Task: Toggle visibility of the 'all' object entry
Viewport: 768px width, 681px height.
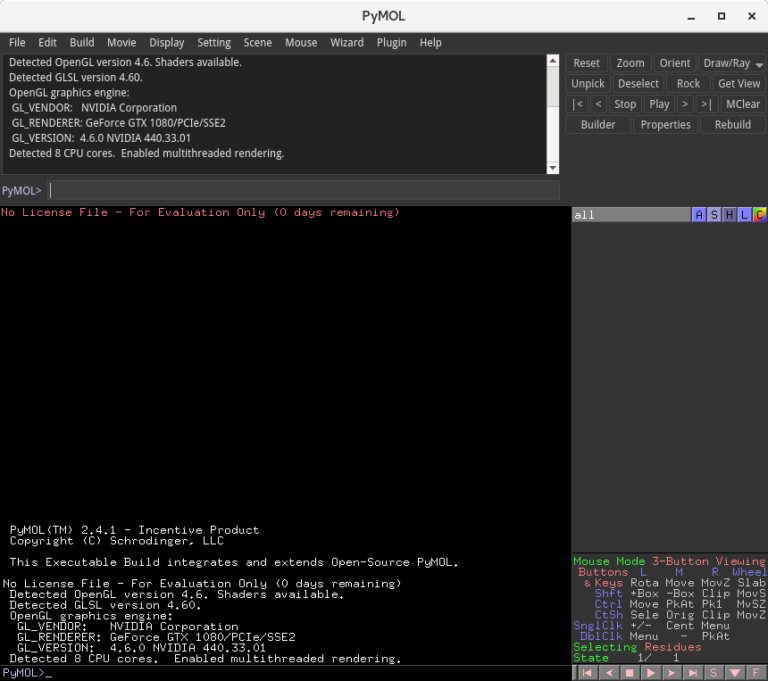Action: tap(630, 215)
